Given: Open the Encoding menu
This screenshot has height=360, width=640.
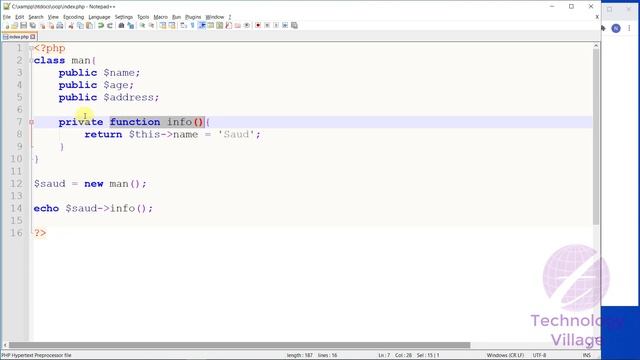Looking at the screenshot, I should (x=73, y=17).
